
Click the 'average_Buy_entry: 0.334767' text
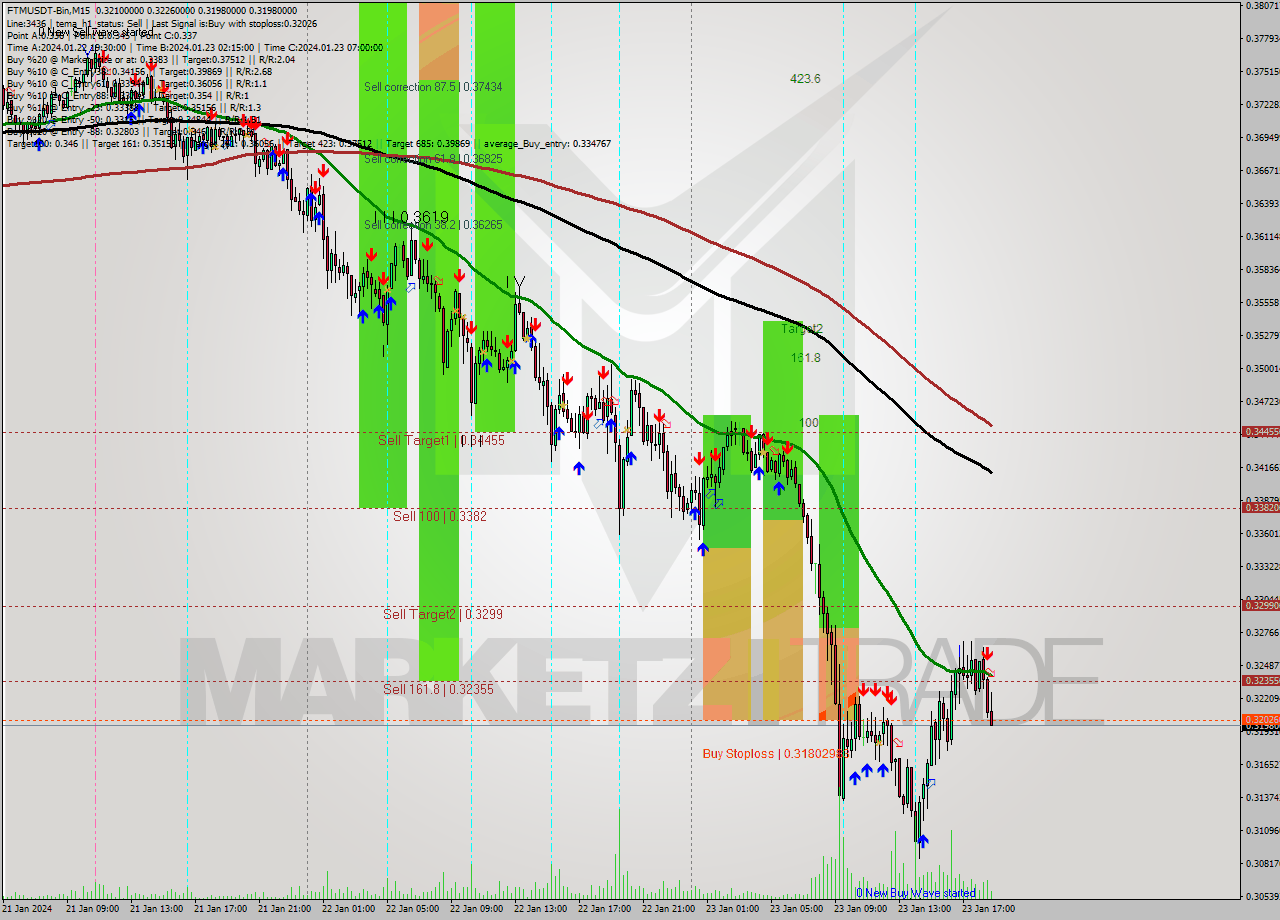click(x=545, y=144)
